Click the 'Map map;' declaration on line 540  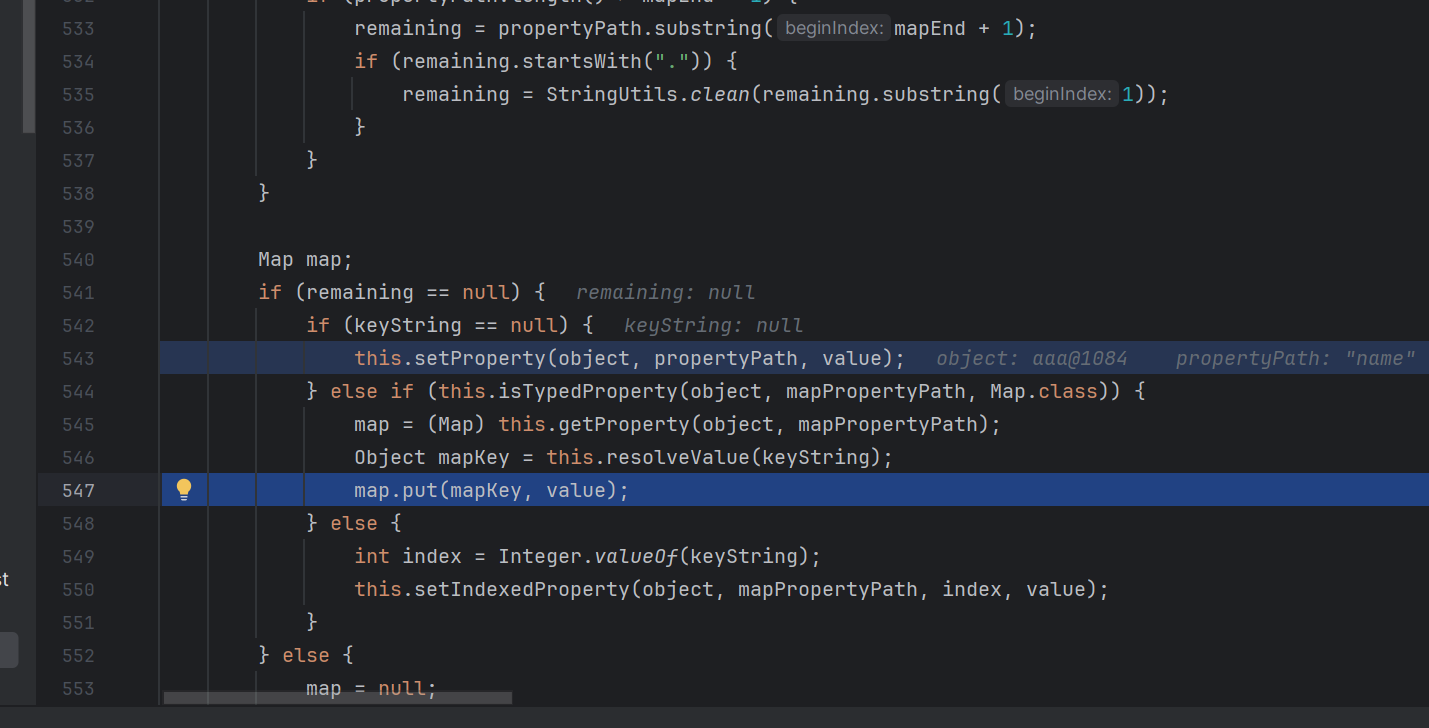[306, 259]
